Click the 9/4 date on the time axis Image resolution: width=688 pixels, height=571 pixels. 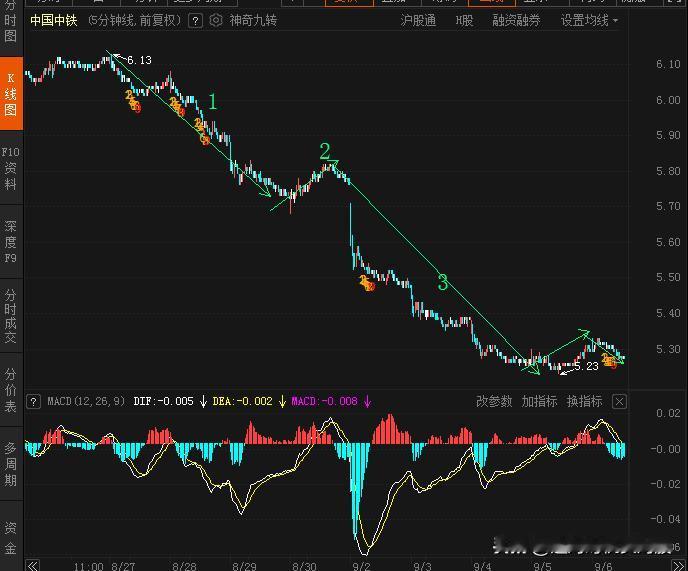482,566
